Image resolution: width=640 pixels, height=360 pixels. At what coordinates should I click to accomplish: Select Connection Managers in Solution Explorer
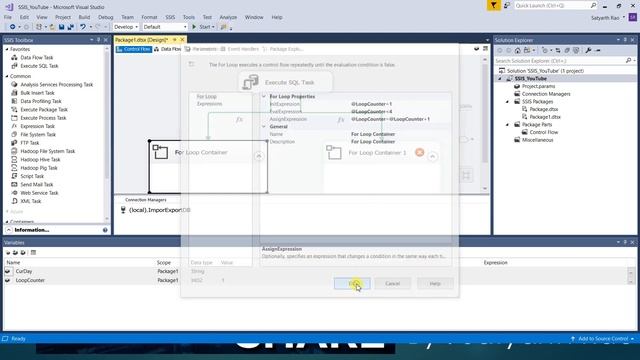tap(546, 94)
